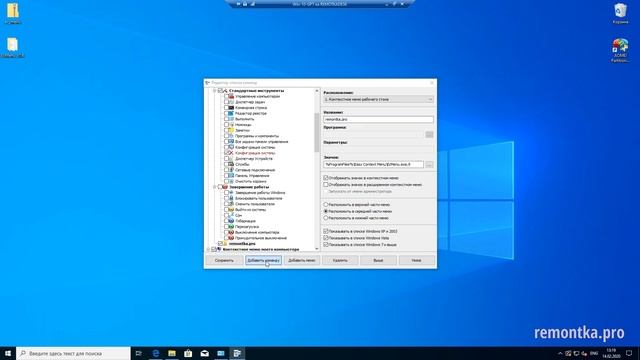Select the Сон tree item
This screenshot has width=640, height=360.
click(x=238, y=215)
